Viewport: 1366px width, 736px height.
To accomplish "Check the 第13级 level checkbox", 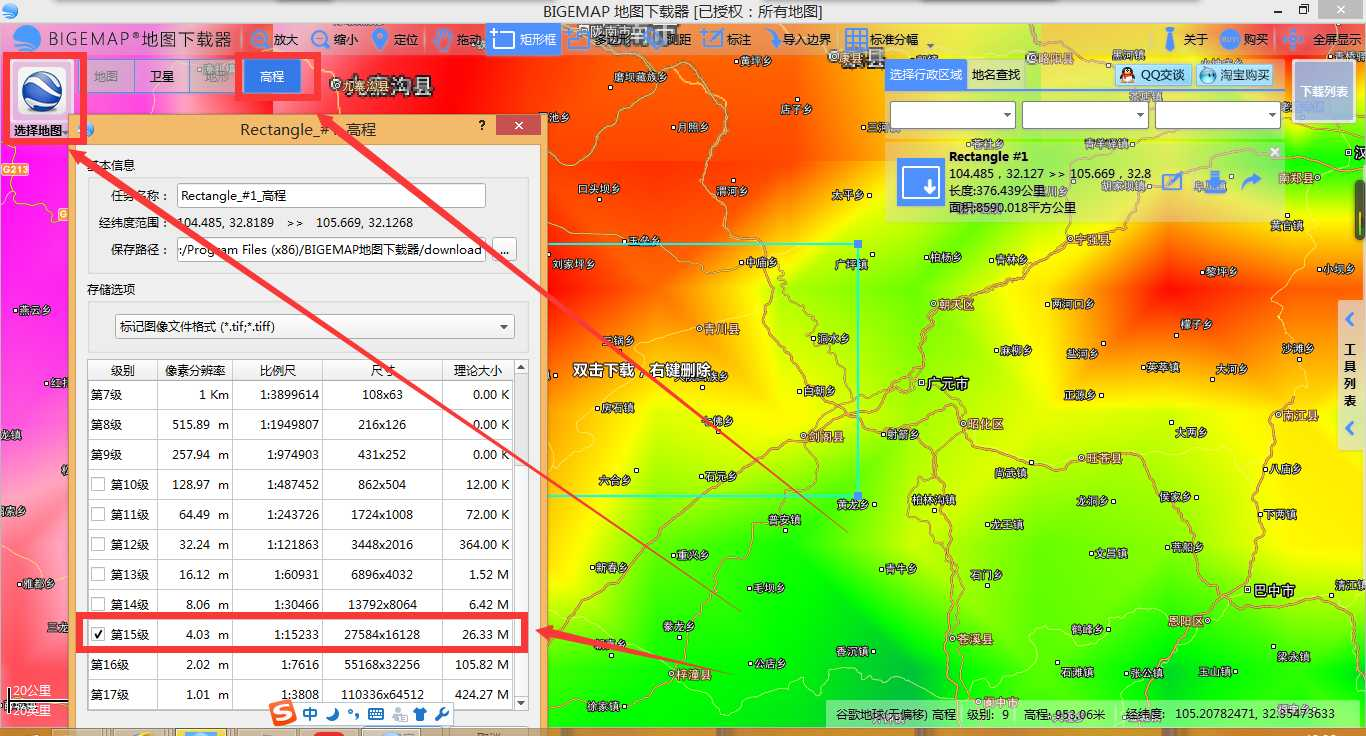I will click(98, 575).
